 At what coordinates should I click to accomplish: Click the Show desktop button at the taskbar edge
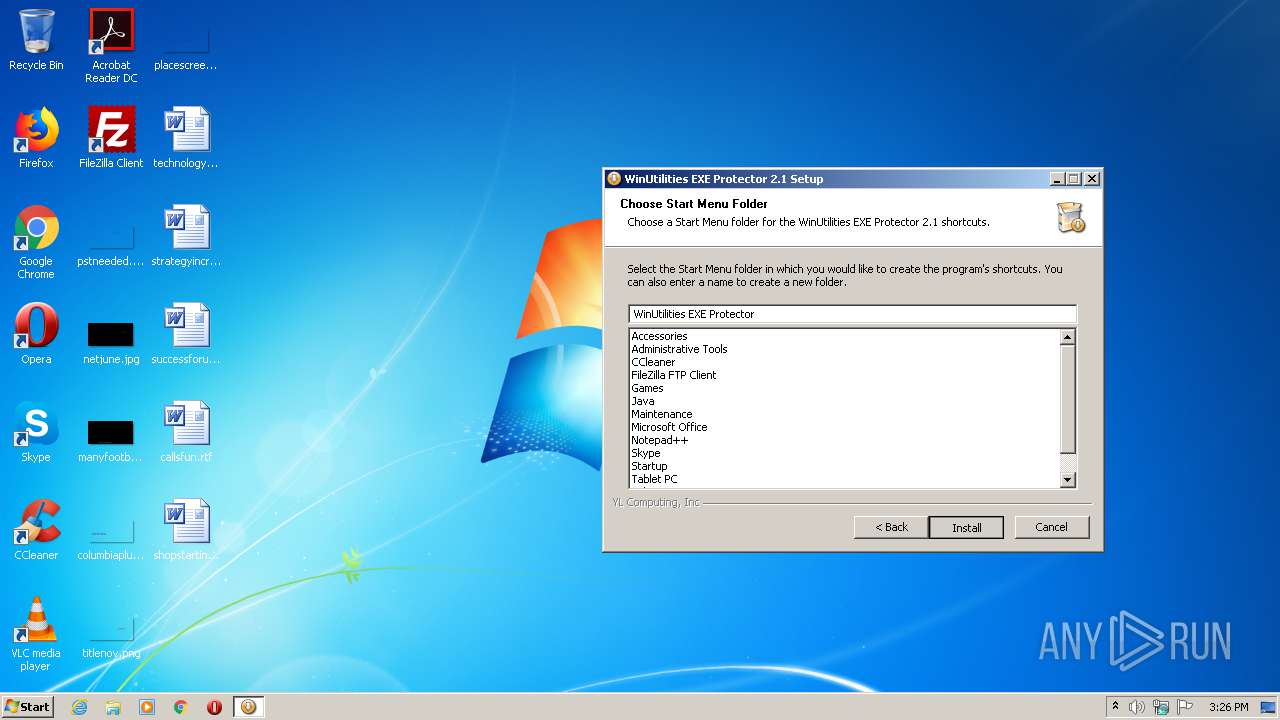[x=1269, y=707]
